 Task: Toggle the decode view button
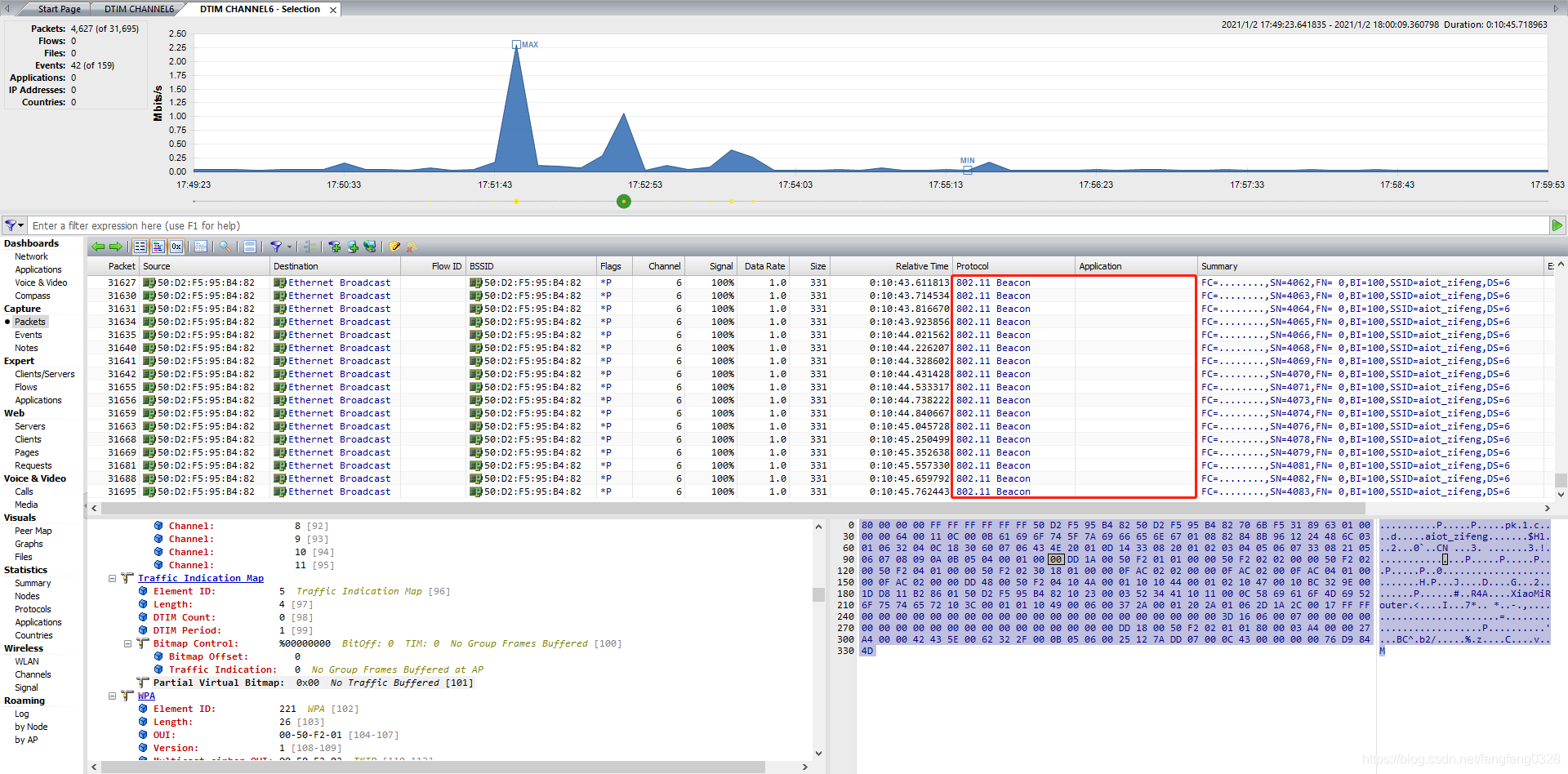coord(158,247)
